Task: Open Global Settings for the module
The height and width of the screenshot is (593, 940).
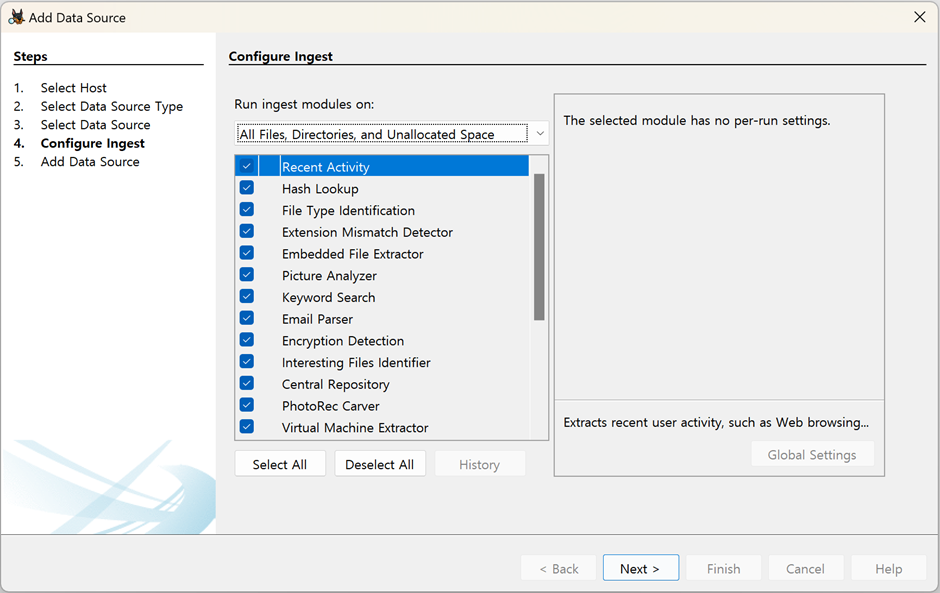Action: 812,454
